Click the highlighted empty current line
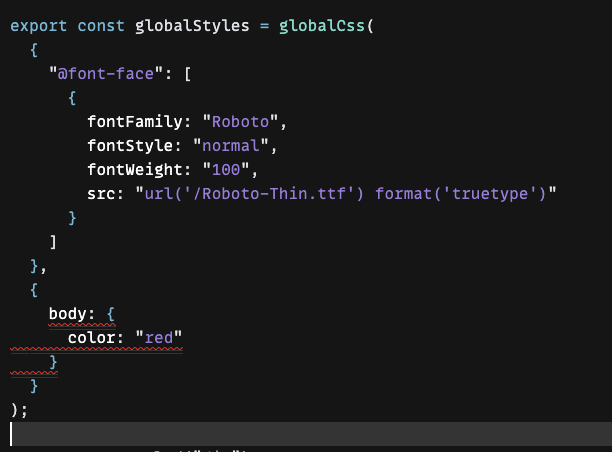 [x=311, y=434]
